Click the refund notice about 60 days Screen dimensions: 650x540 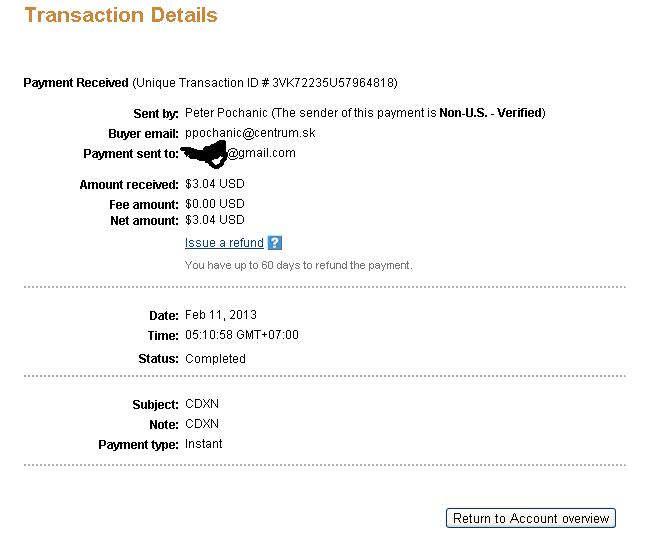pos(298,265)
